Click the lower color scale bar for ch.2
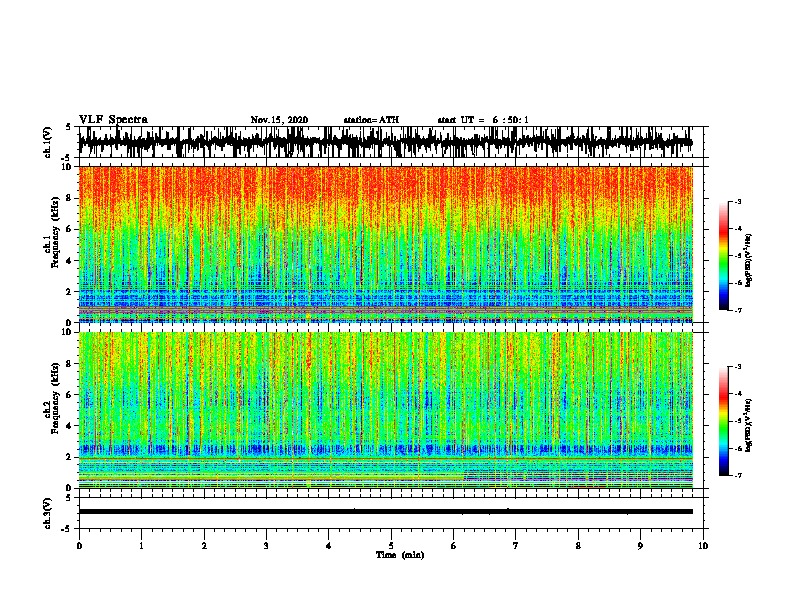 pos(724,421)
